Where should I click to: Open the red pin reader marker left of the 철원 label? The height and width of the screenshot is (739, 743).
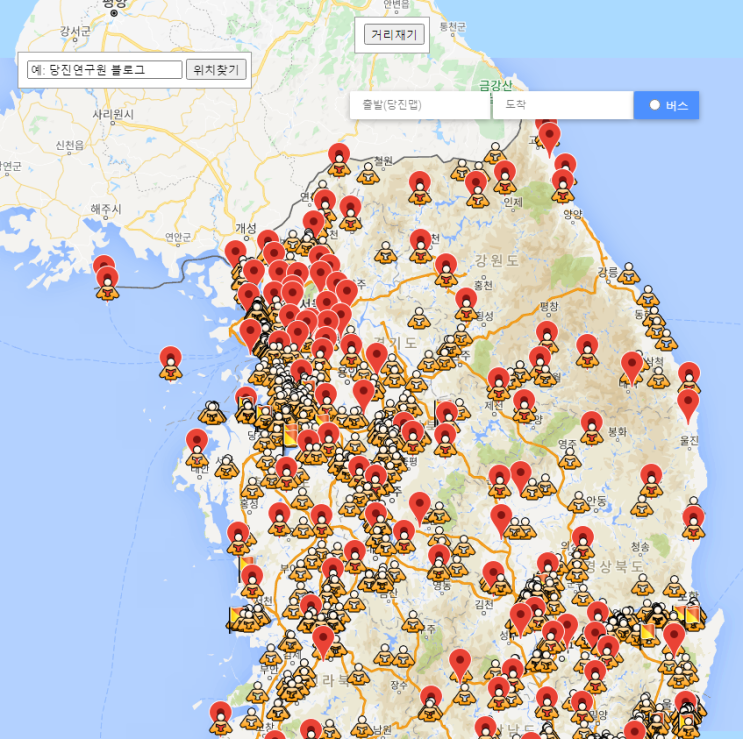[x=339, y=160]
